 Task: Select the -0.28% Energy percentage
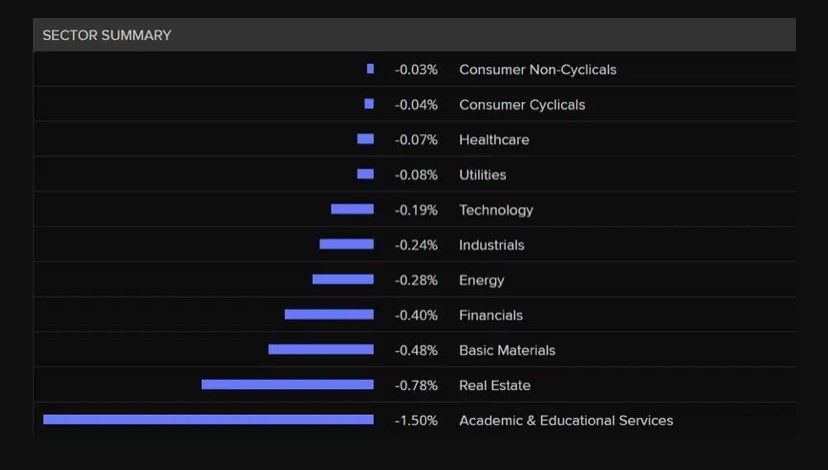416,280
